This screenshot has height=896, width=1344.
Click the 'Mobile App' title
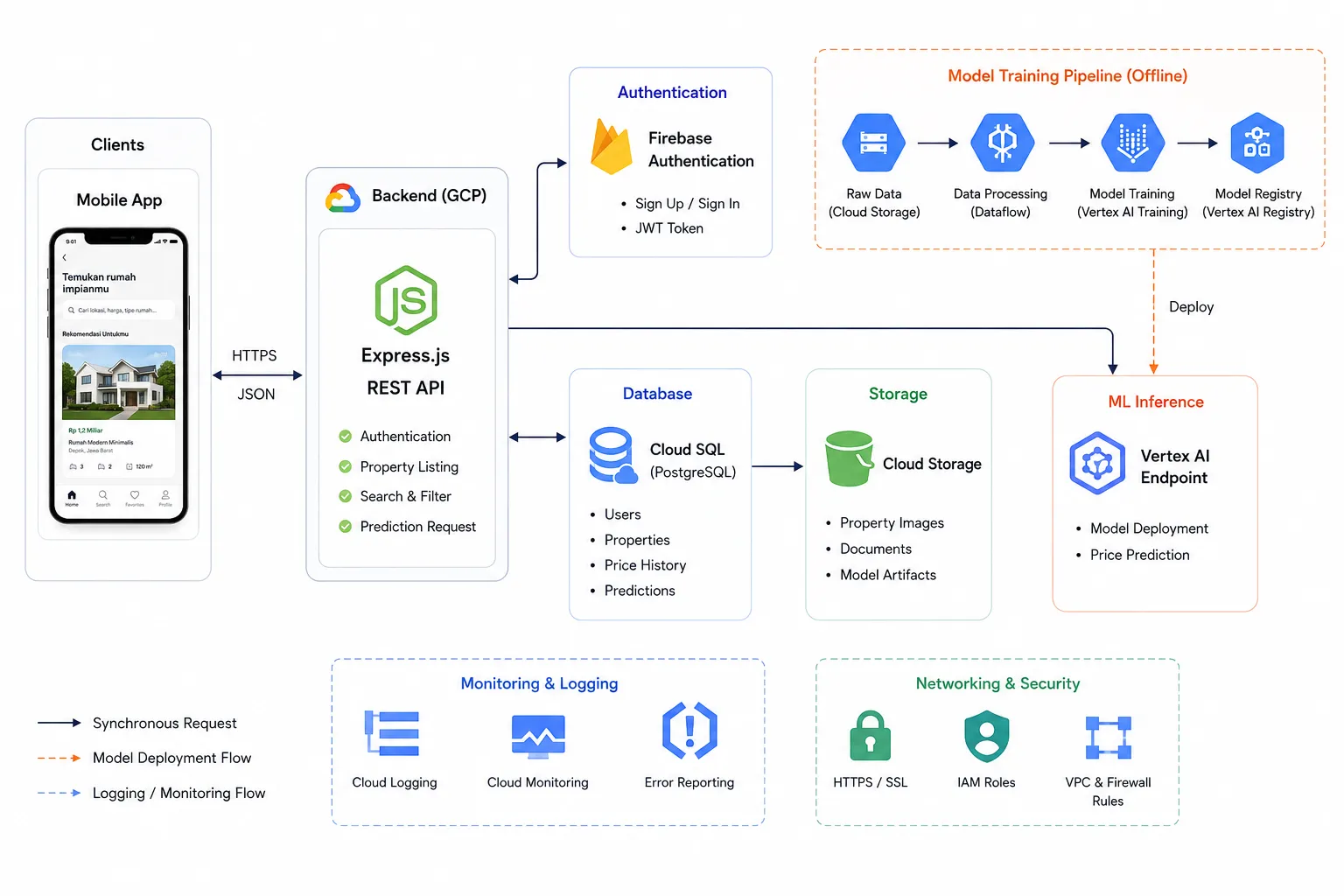coord(119,200)
